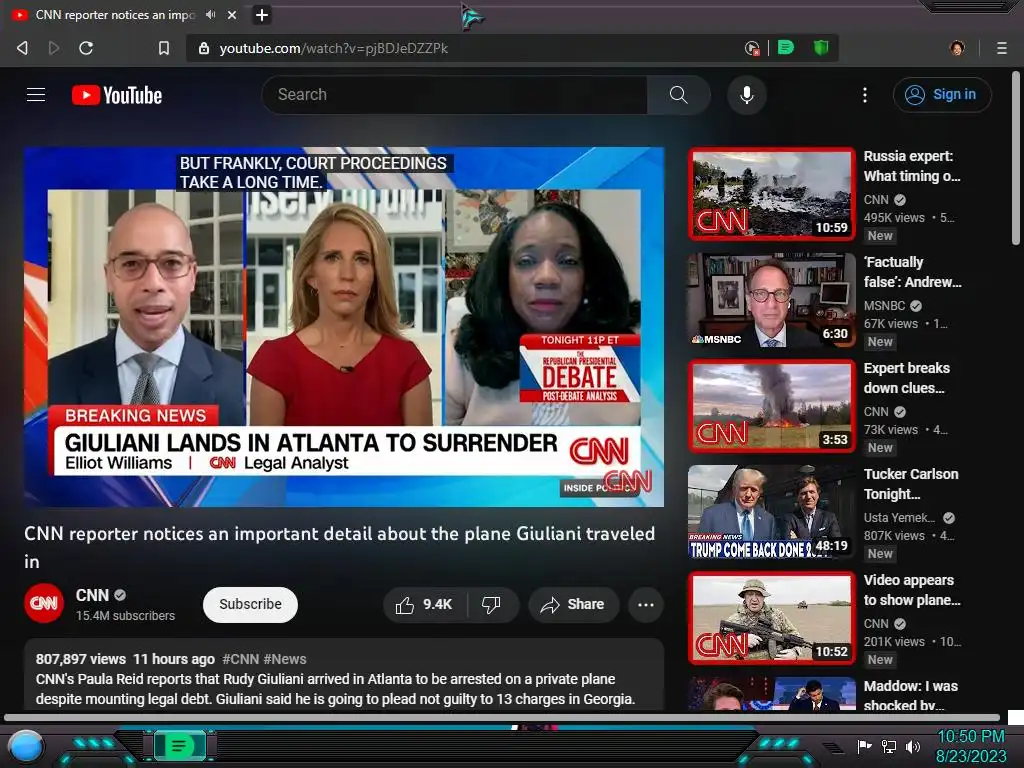This screenshot has height=768, width=1024.
Task: Click 'Video appears to show plane' title
Action: point(912,590)
